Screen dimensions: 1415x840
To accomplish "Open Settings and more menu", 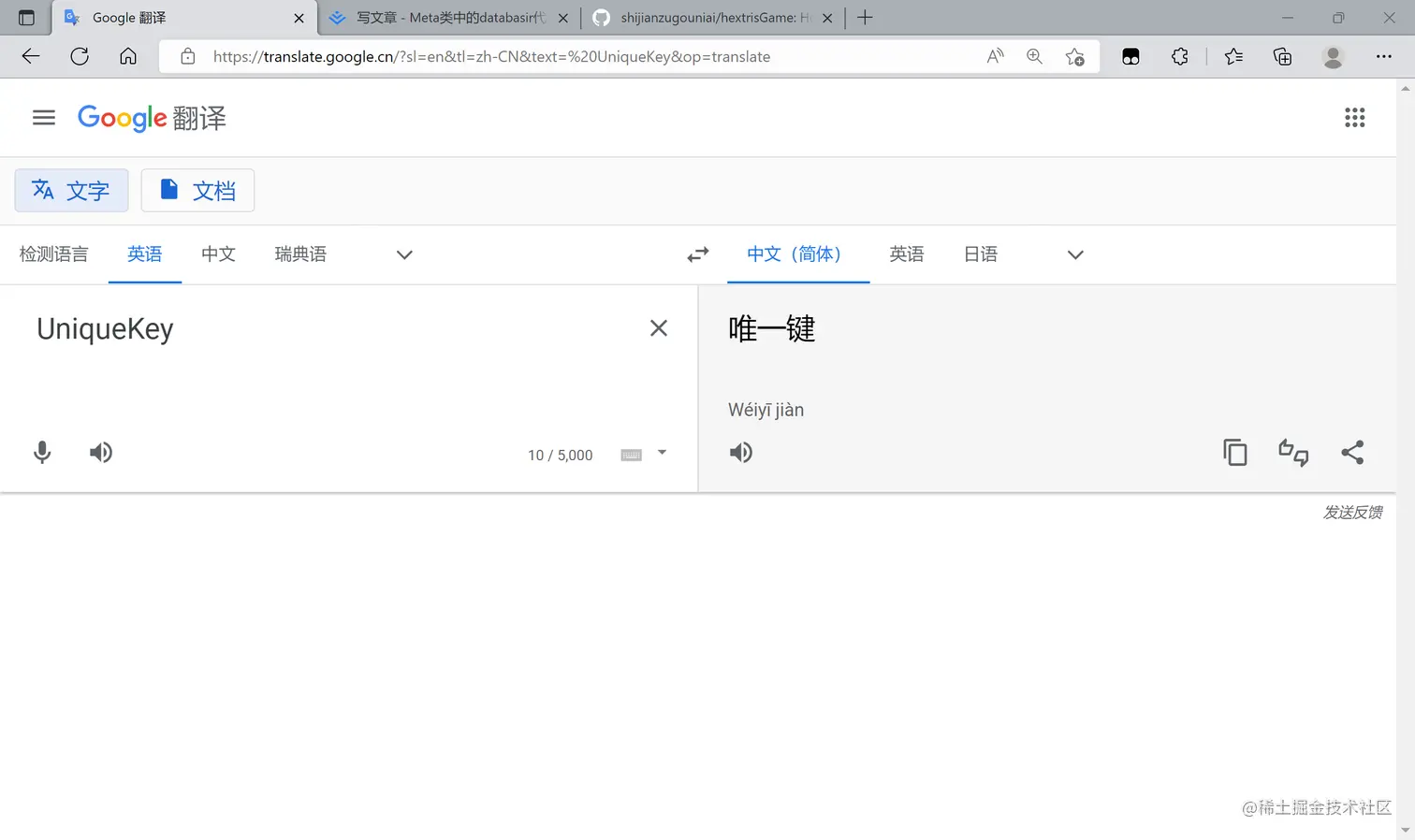I will pyautogui.click(x=1384, y=56).
